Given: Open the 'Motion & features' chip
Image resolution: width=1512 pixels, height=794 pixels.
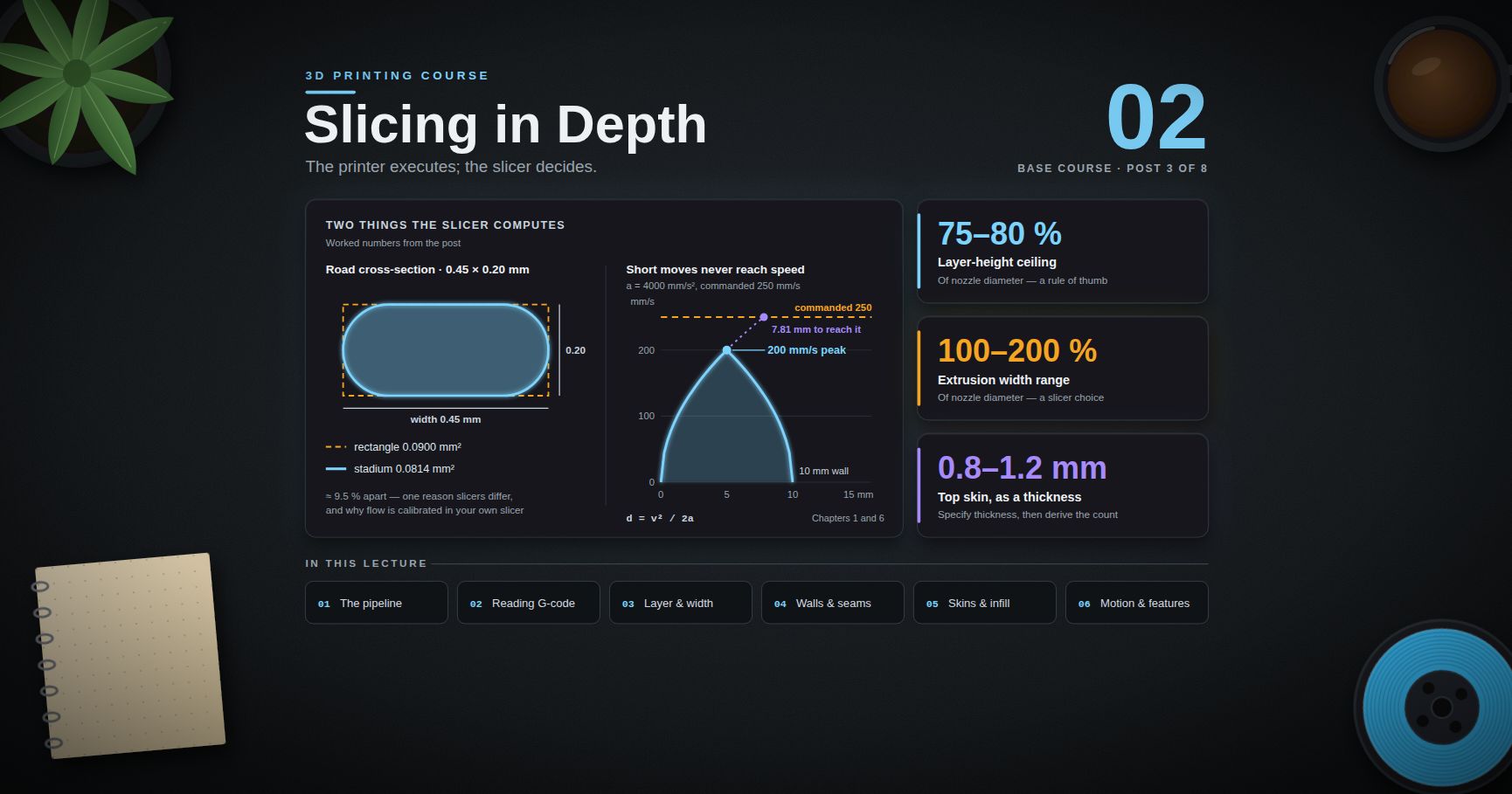Looking at the screenshot, I should coord(1137,603).
